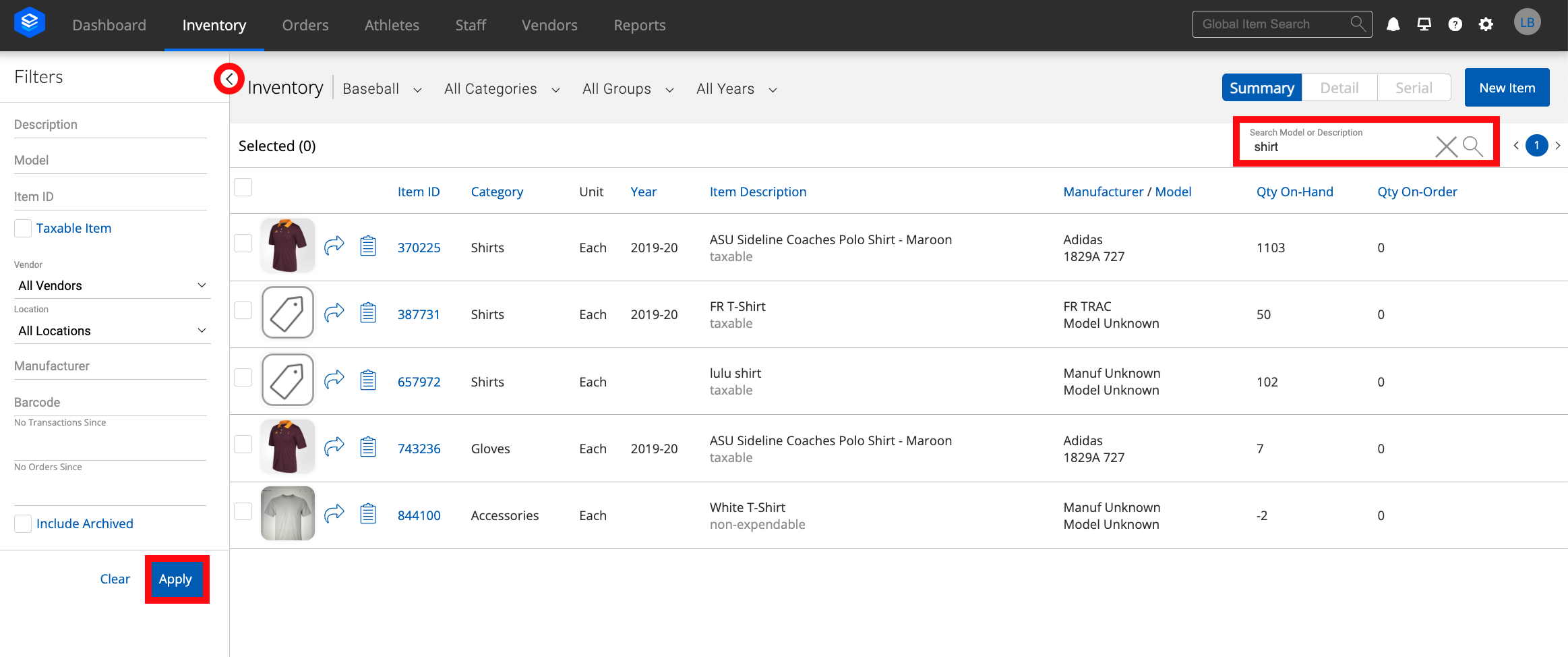Open the All Vendors dropdown

(x=112, y=285)
